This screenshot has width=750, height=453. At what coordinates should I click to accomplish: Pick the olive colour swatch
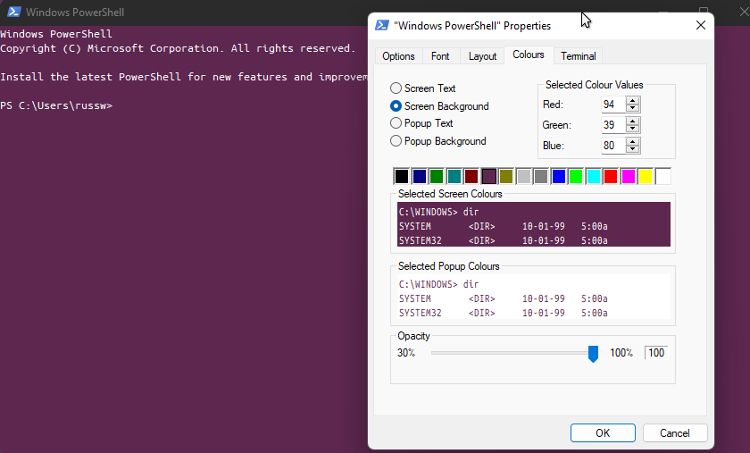pyautogui.click(x=506, y=177)
